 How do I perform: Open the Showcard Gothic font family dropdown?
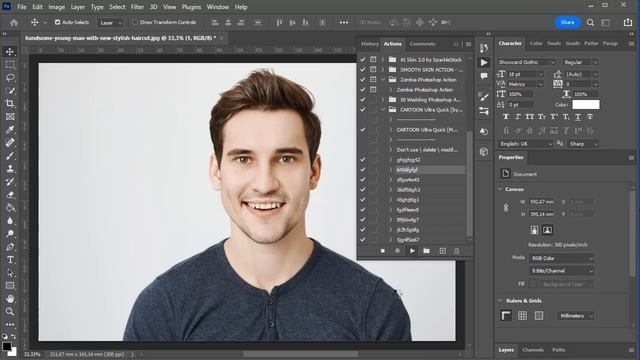pos(526,62)
